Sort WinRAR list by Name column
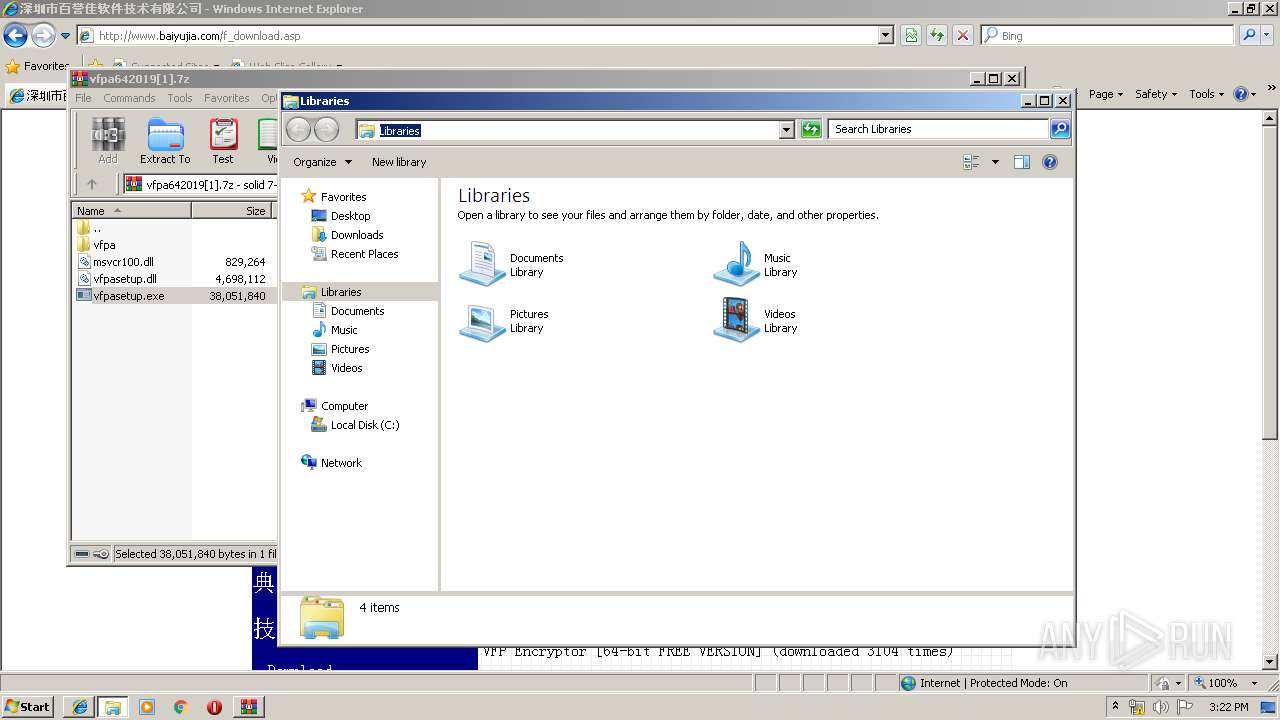This screenshot has width=1280, height=720. click(x=132, y=211)
